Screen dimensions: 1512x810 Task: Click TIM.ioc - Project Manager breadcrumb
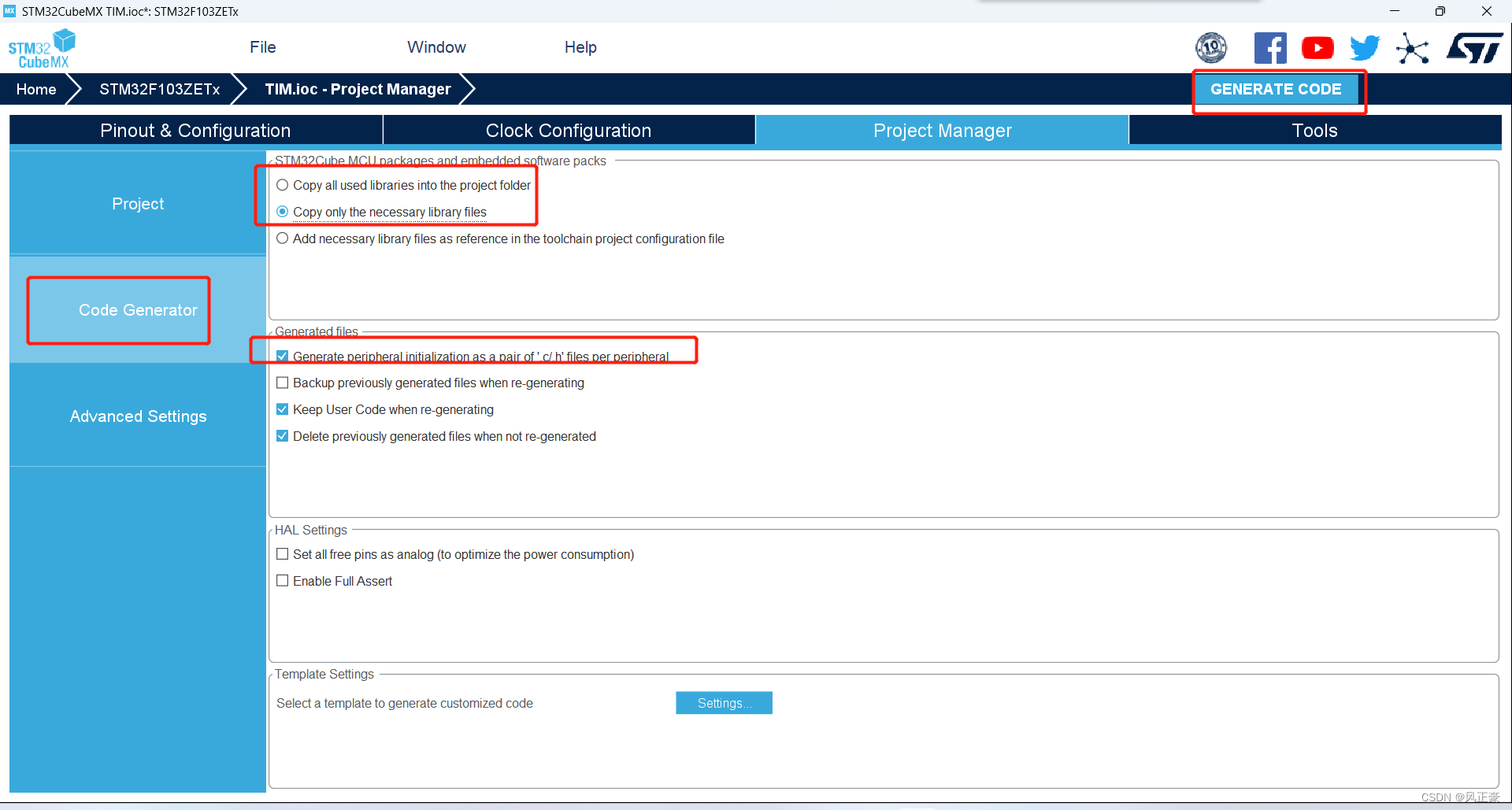click(358, 90)
